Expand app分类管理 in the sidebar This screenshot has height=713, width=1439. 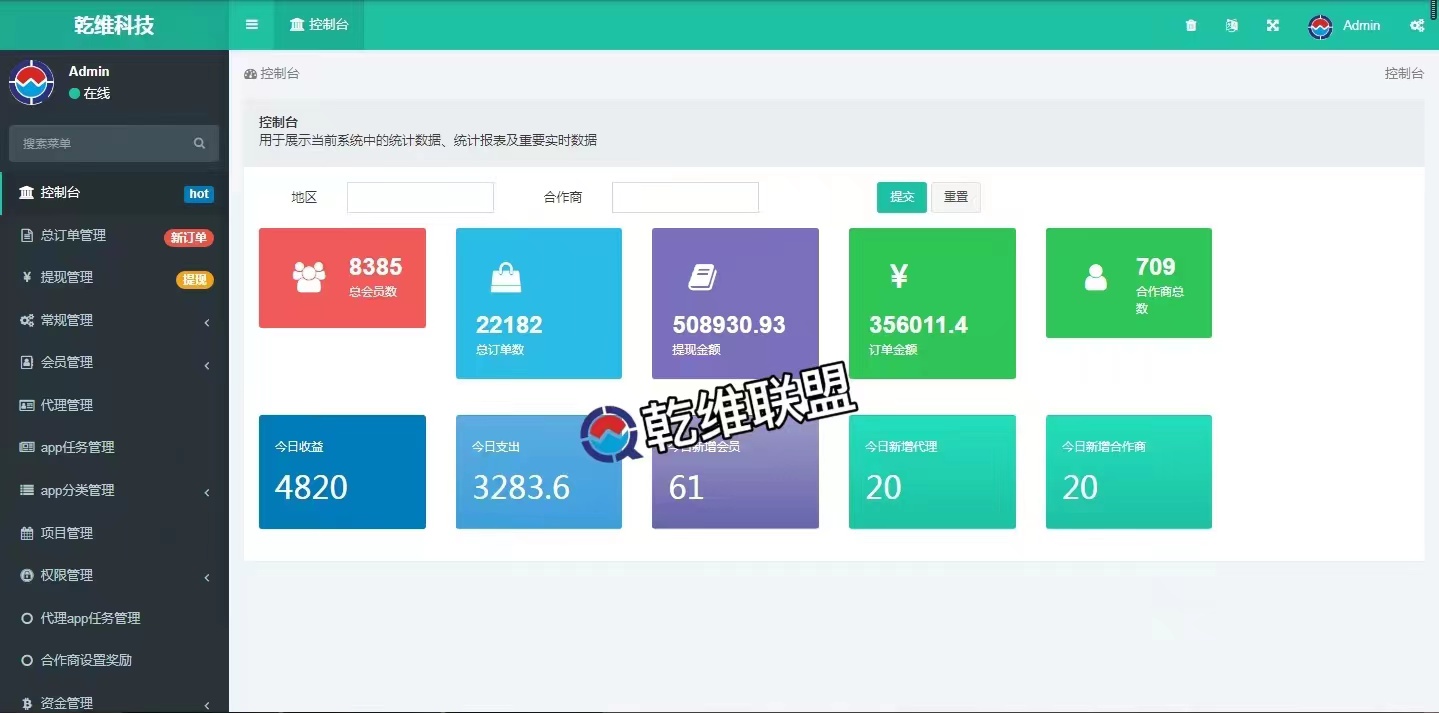(x=114, y=491)
